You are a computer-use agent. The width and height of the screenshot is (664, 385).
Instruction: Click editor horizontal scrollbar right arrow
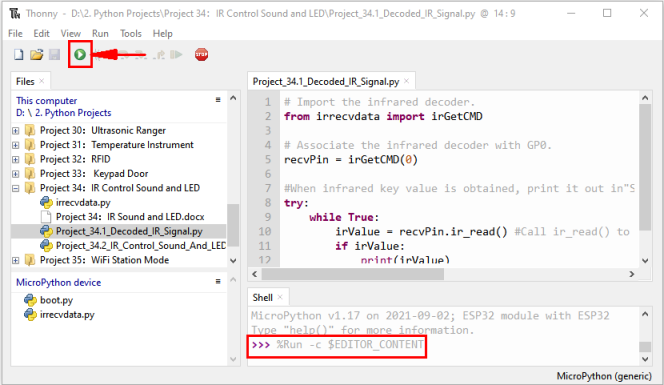tap(632, 274)
